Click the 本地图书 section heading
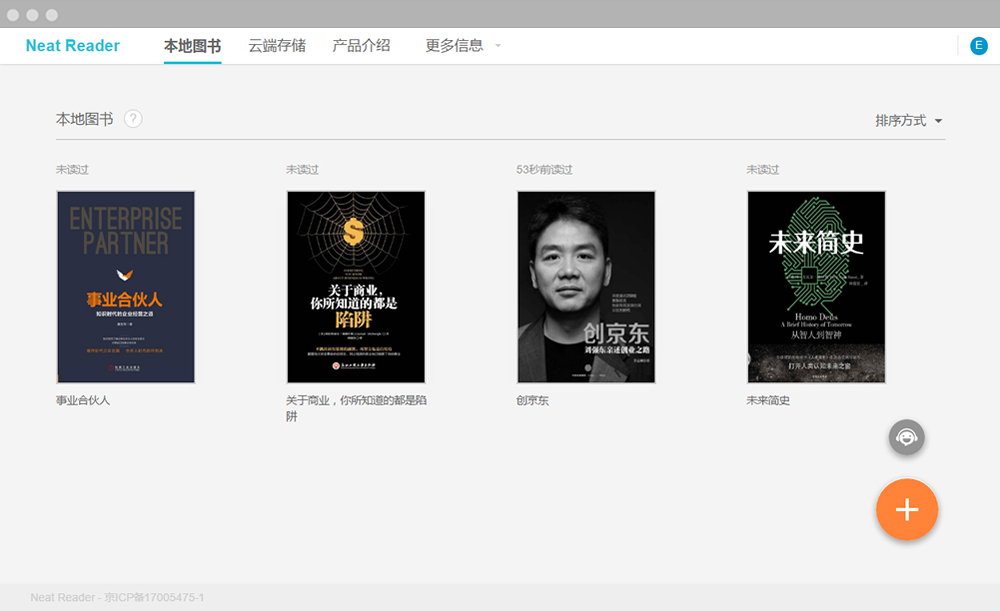This screenshot has height=611, width=1000. pos(84,119)
